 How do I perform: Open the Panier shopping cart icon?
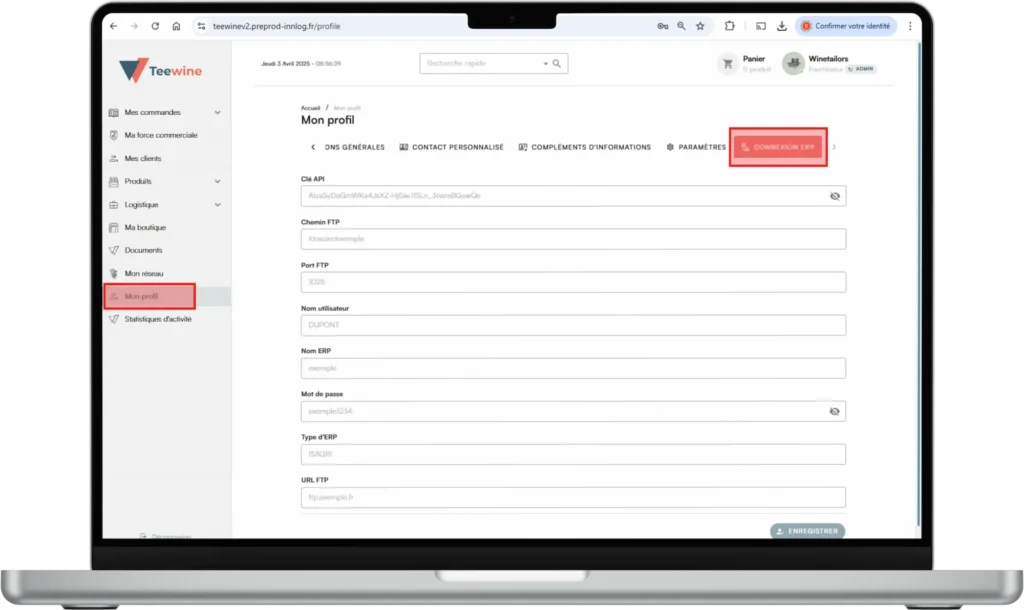coord(727,64)
